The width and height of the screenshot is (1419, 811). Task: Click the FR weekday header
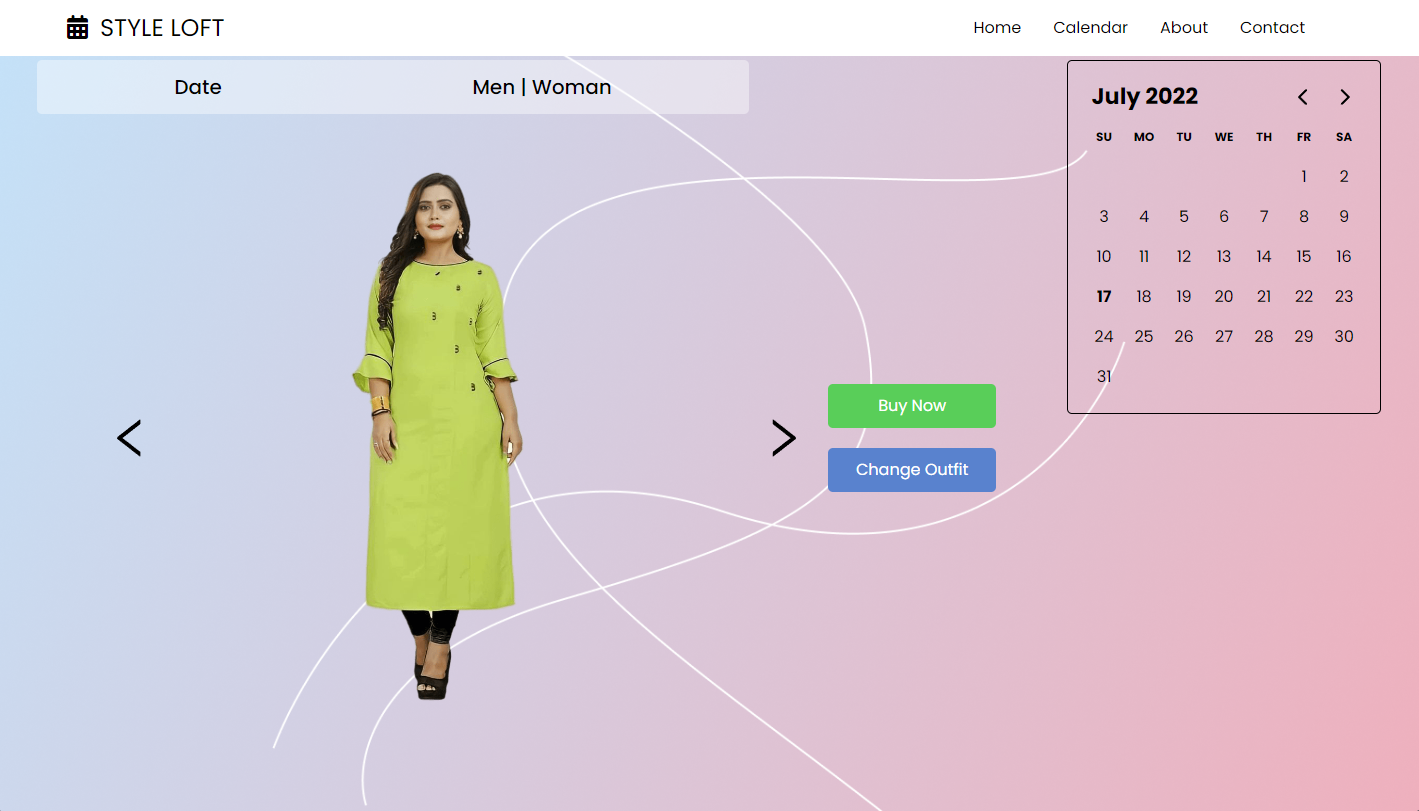(x=1304, y=137)
